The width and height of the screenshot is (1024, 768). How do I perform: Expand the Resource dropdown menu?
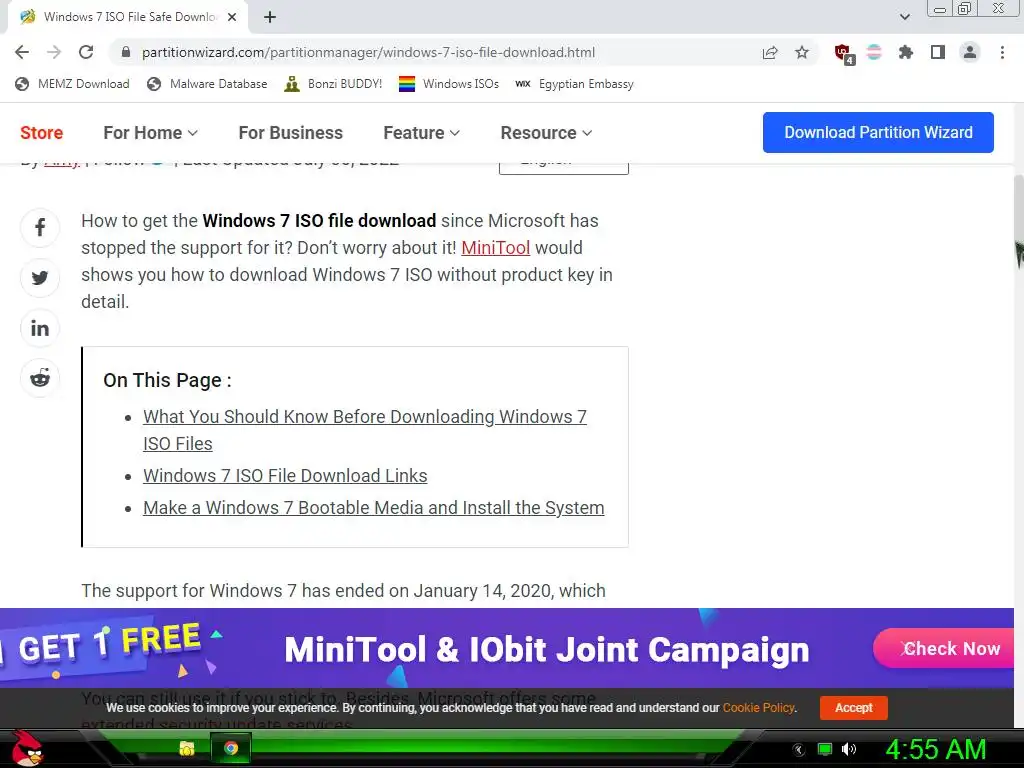546,133
